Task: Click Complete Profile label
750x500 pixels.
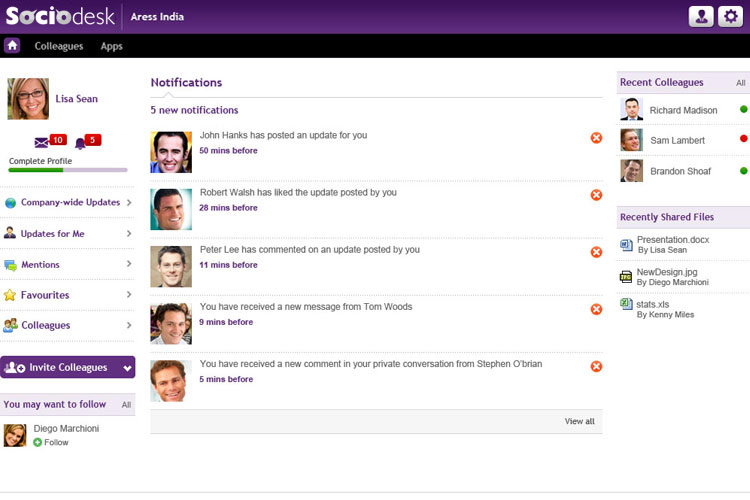Action: coord(40,161)
